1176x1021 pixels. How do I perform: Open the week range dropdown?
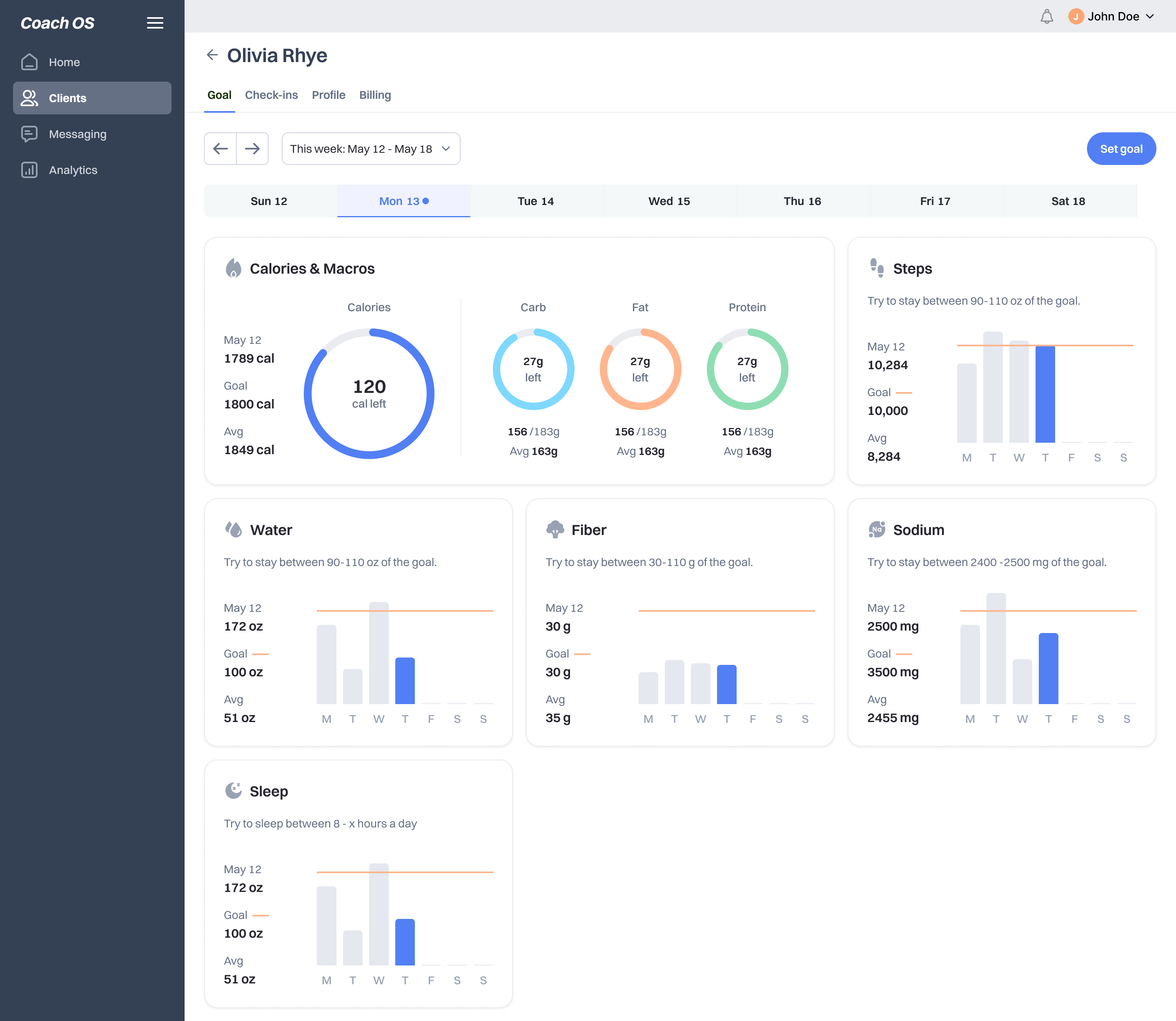pyautogui.click(x=371, y=149)
